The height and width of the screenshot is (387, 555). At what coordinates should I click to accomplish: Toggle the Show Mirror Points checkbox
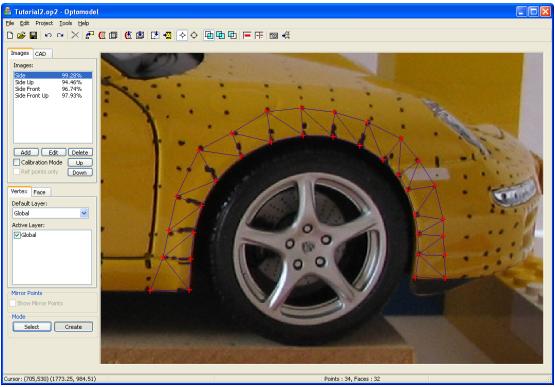(x=13, y=303)
